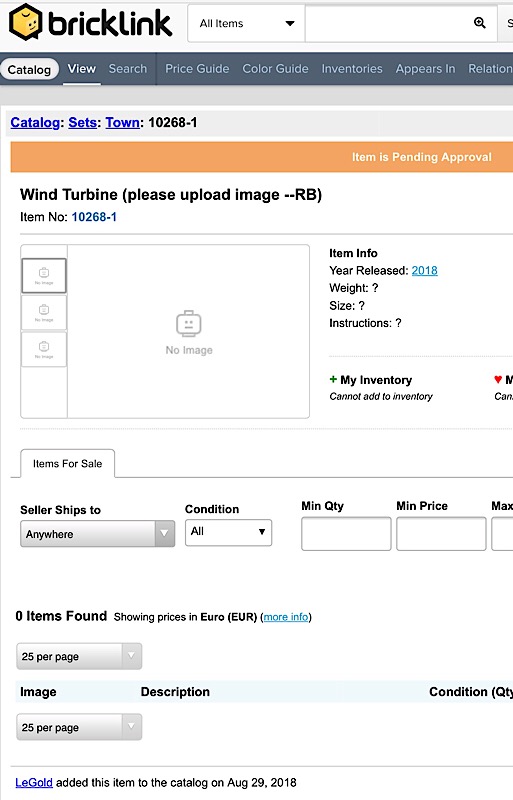This screenshot has width=513, height=800.
Task: Click the magnifier search icon
Action: pos(479,23)
